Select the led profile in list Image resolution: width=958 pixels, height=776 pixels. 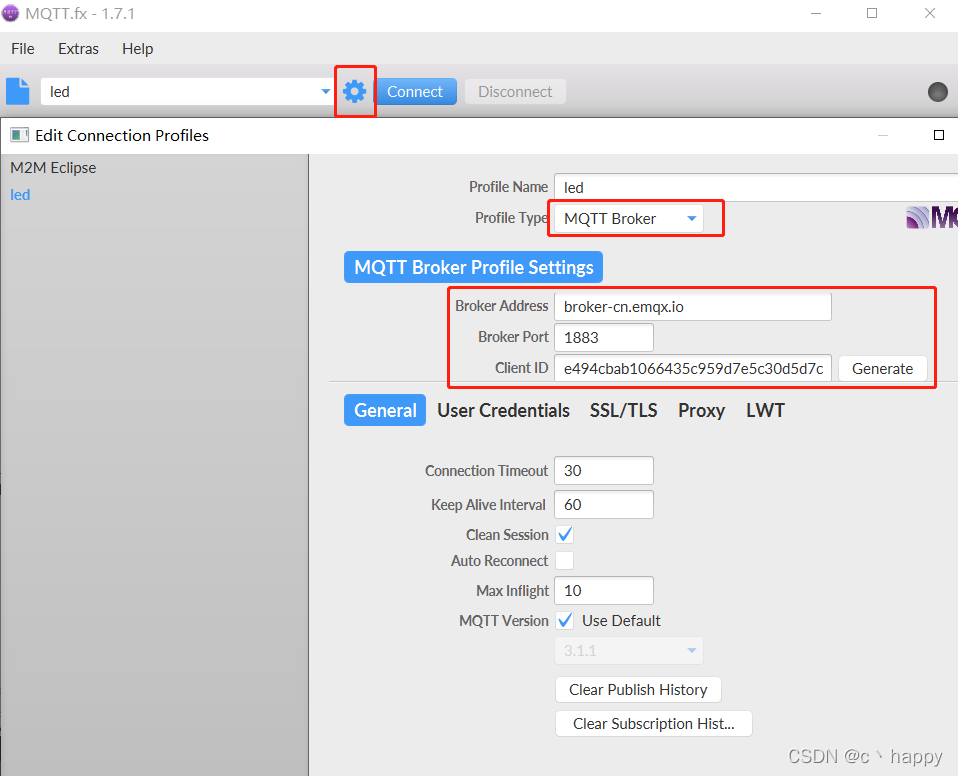coord(20,194)
